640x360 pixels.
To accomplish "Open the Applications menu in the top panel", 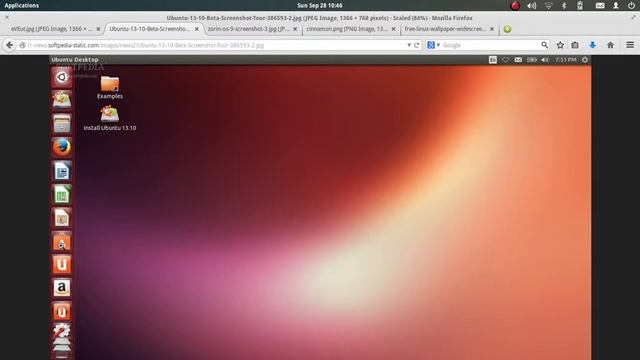I will (x=22, y=5).
